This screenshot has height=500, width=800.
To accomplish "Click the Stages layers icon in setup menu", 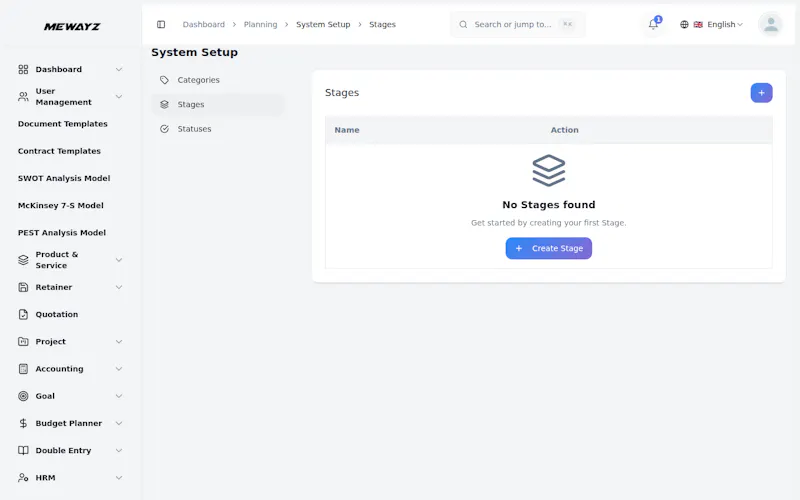I will 164,105.
